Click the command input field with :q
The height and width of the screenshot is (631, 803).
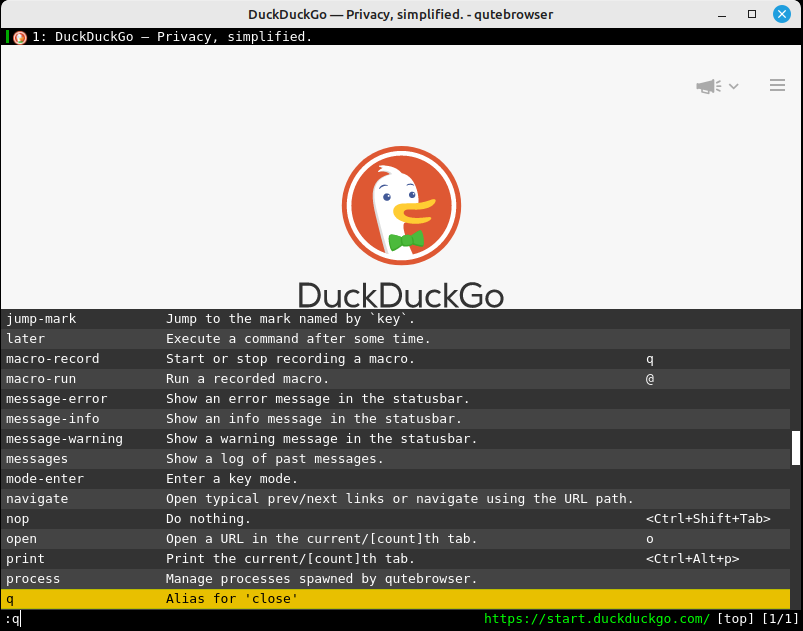point(241,619)
